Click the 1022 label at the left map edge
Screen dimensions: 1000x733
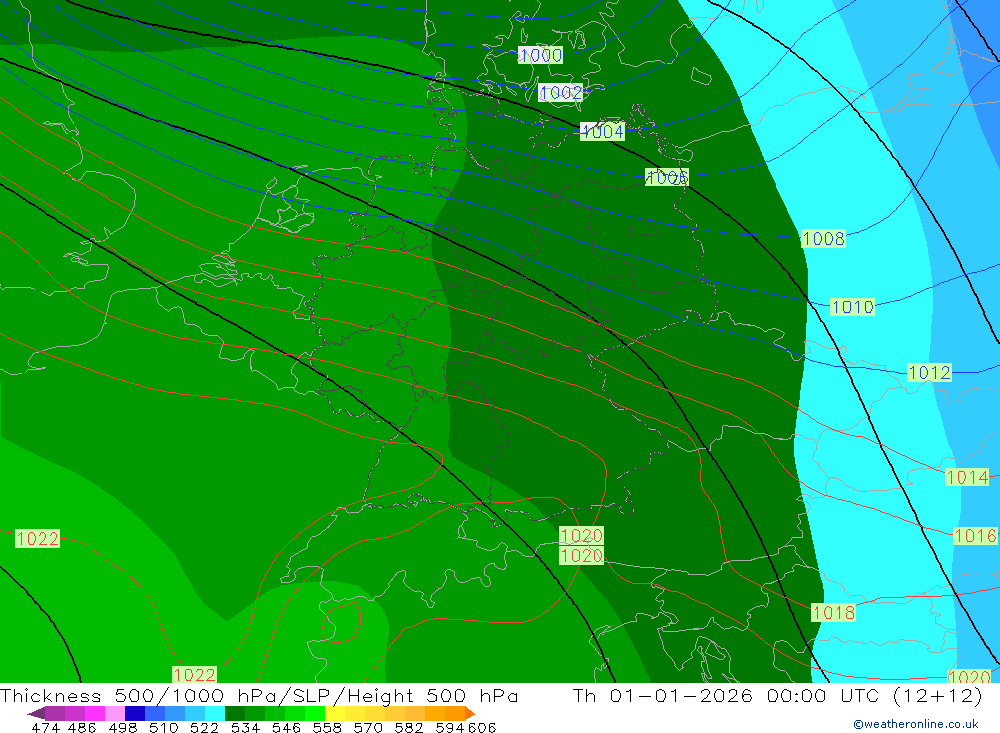[x=38, y=539]
